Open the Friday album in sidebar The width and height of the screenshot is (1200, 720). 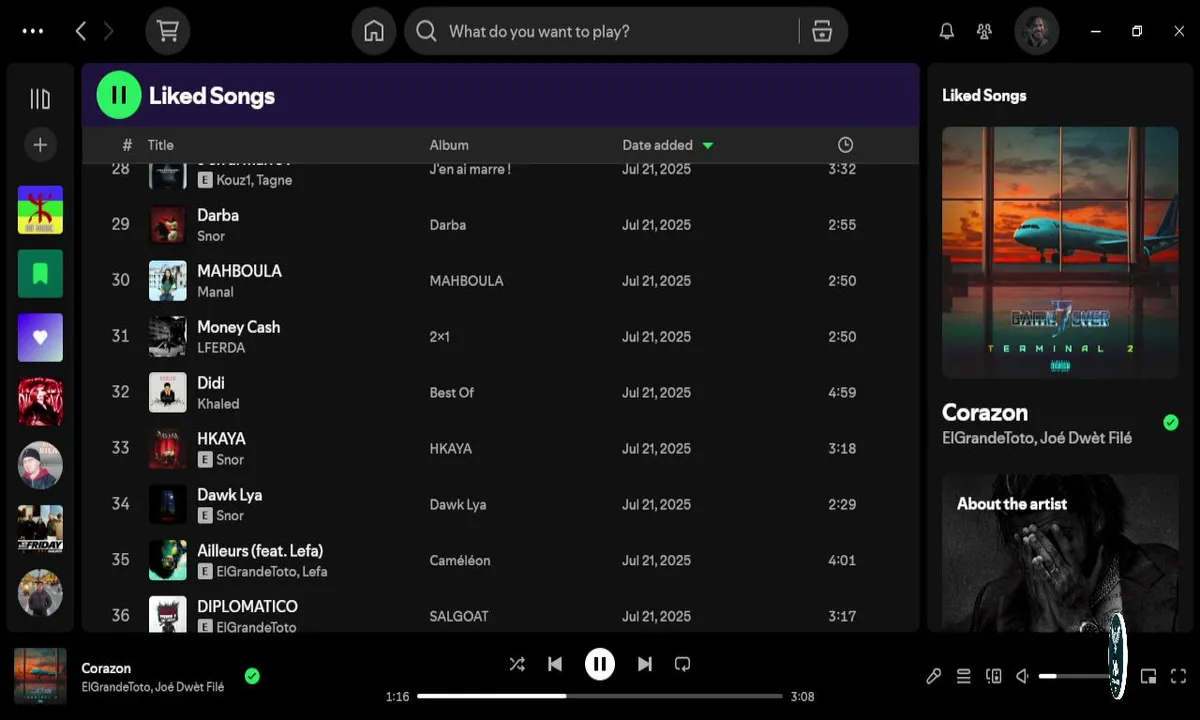[40, 529]
